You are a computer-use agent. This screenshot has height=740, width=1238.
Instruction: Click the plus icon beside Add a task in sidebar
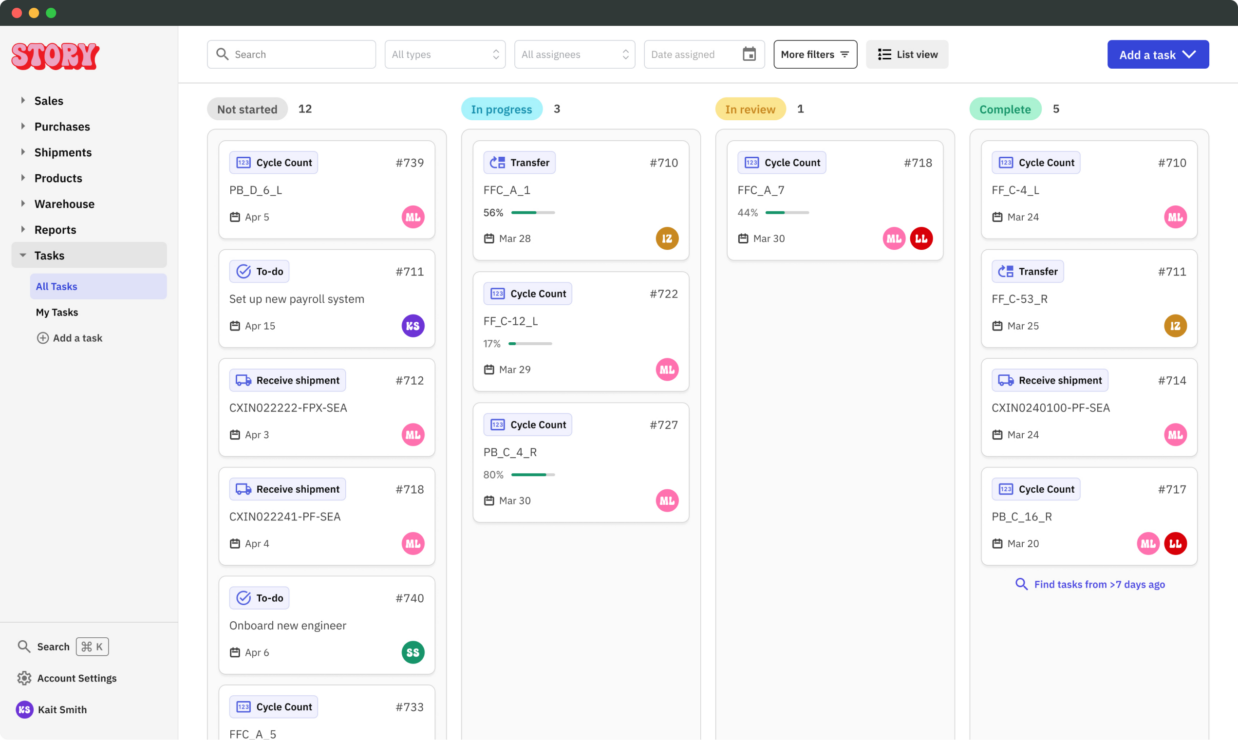coord(43,338)
